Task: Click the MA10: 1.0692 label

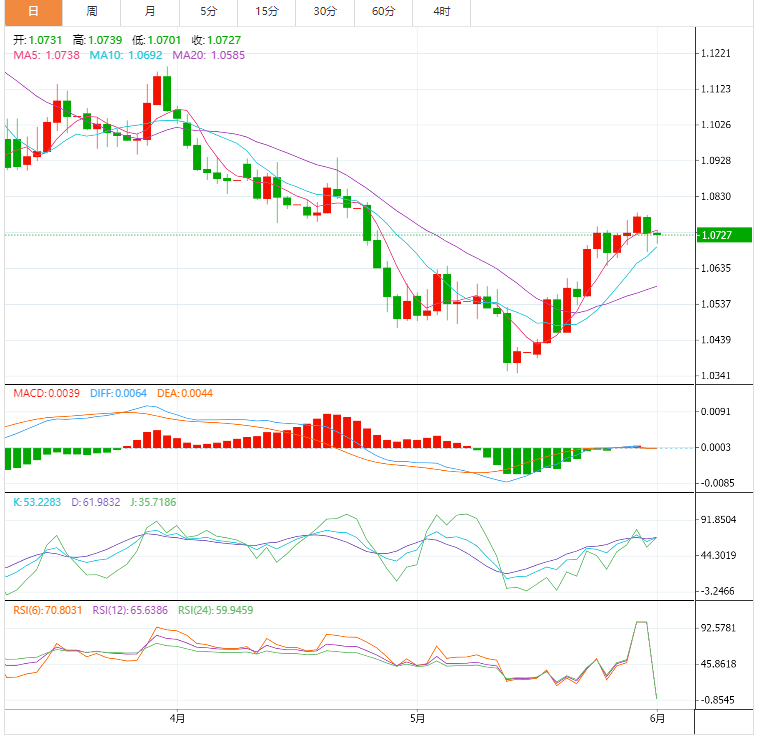Action: 126,55
